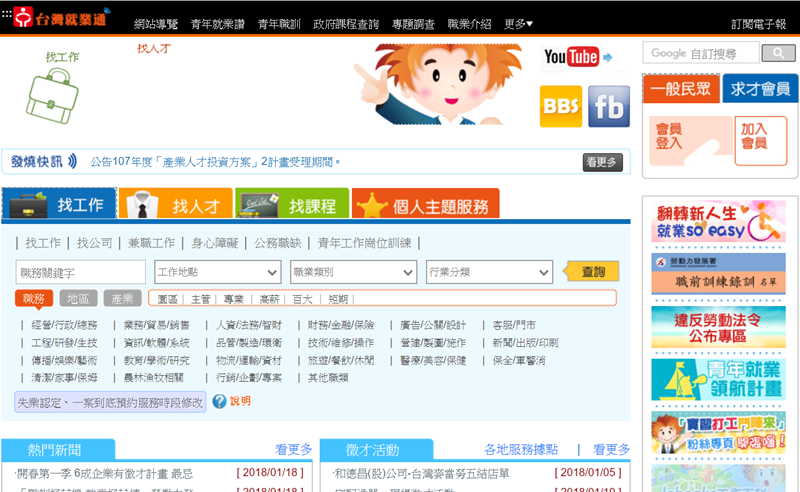Switch to the blue 找工作 main tab
This screenshot has height=492, width=800.
click(x=59, y=205)
